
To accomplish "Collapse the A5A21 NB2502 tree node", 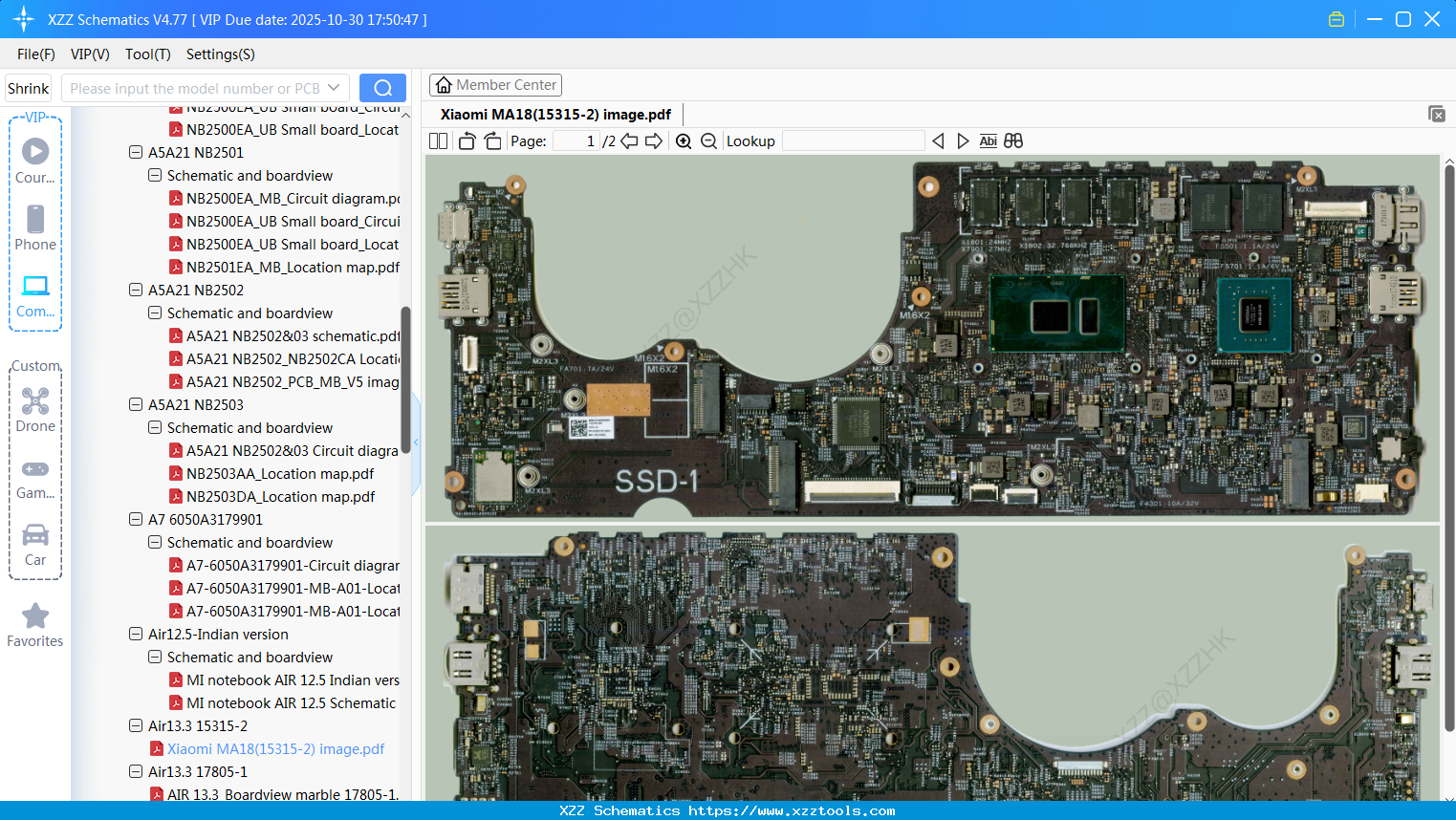I will pos(136,291).
